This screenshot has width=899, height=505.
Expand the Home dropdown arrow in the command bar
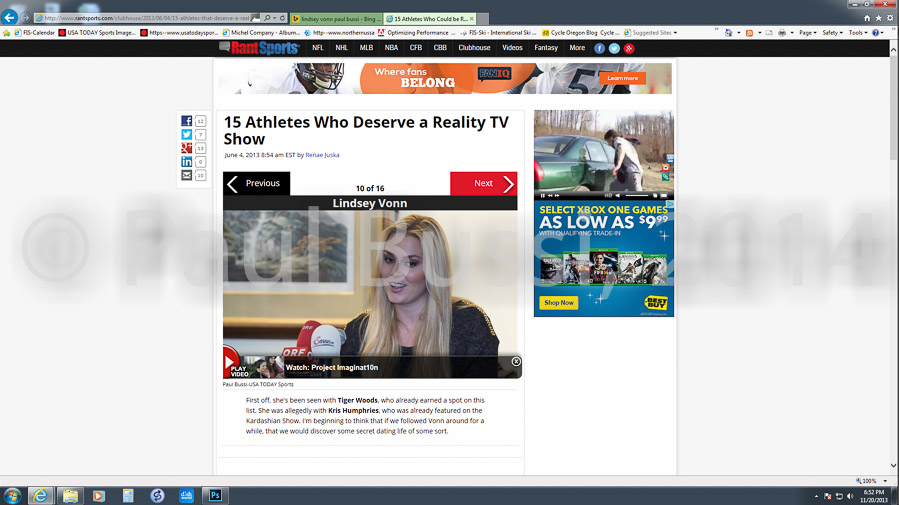point(738,33)
